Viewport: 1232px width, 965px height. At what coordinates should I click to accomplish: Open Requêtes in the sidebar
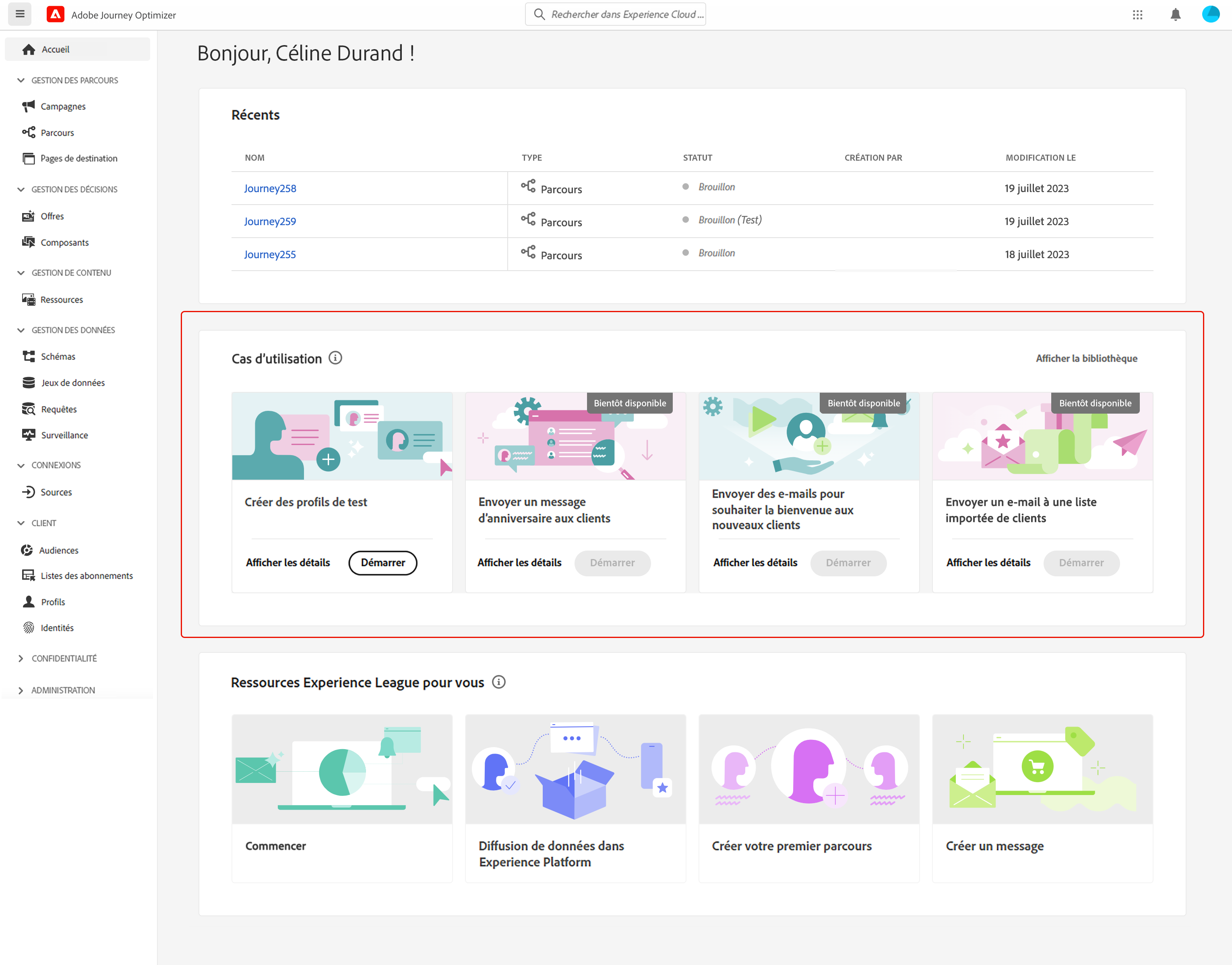click(59, 409)
